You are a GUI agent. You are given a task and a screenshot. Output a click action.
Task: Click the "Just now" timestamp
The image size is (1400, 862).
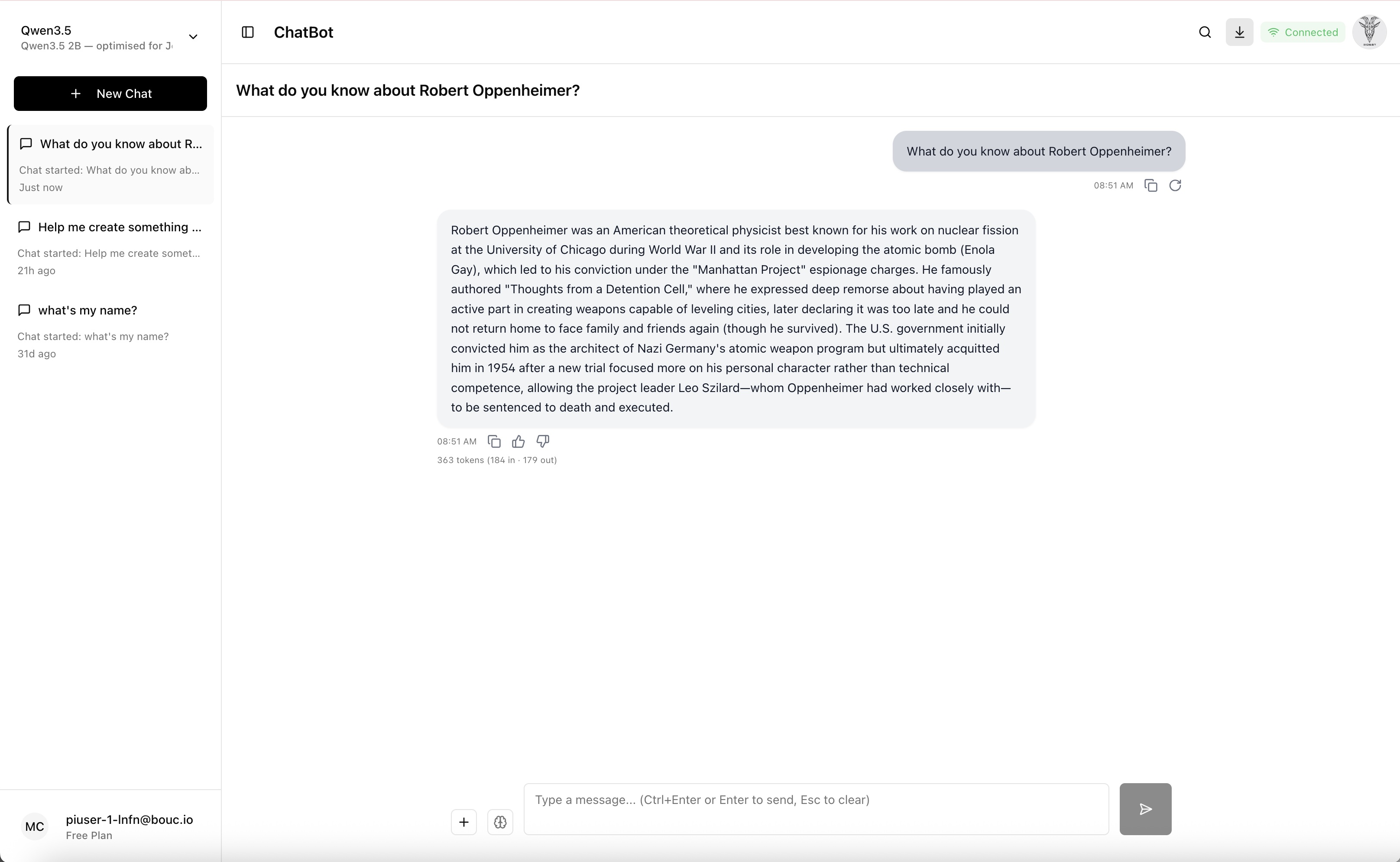[x=41, y=188]
